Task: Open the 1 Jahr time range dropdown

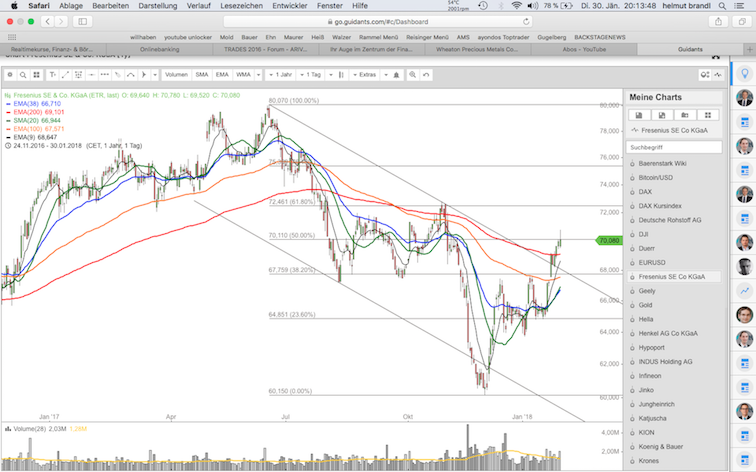Action: 281,75
